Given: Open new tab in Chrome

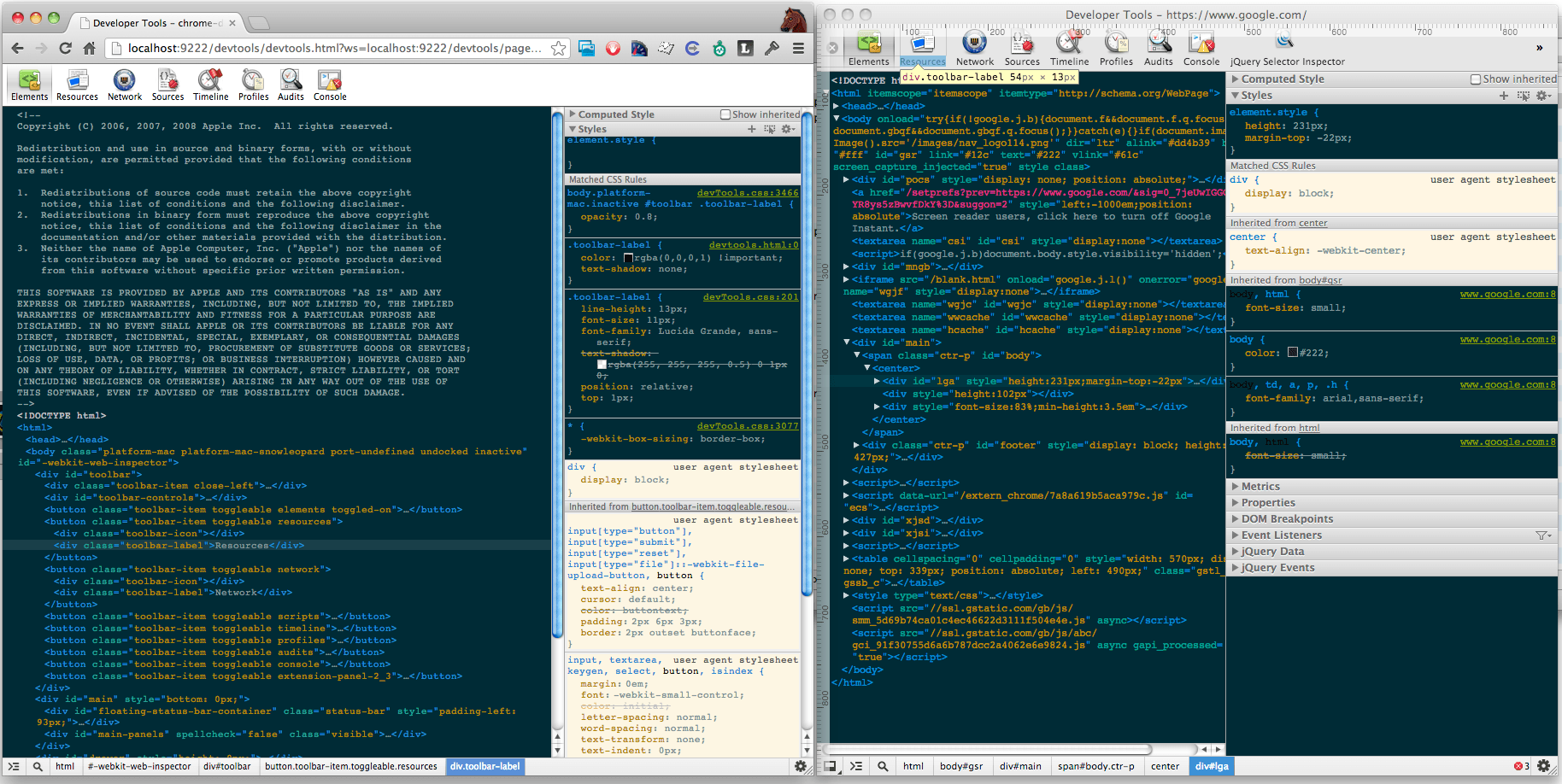Looking at the screenshot, I should [259, 23].
